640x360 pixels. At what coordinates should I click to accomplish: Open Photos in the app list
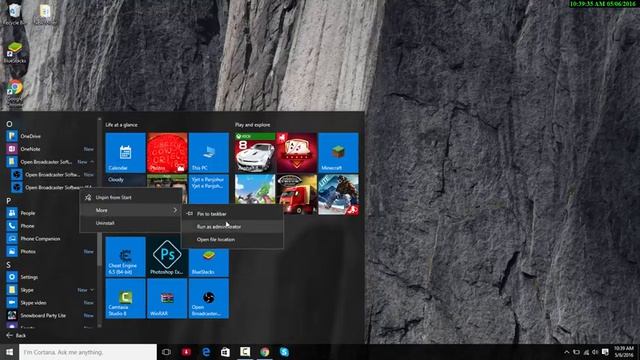coord(49,251)
